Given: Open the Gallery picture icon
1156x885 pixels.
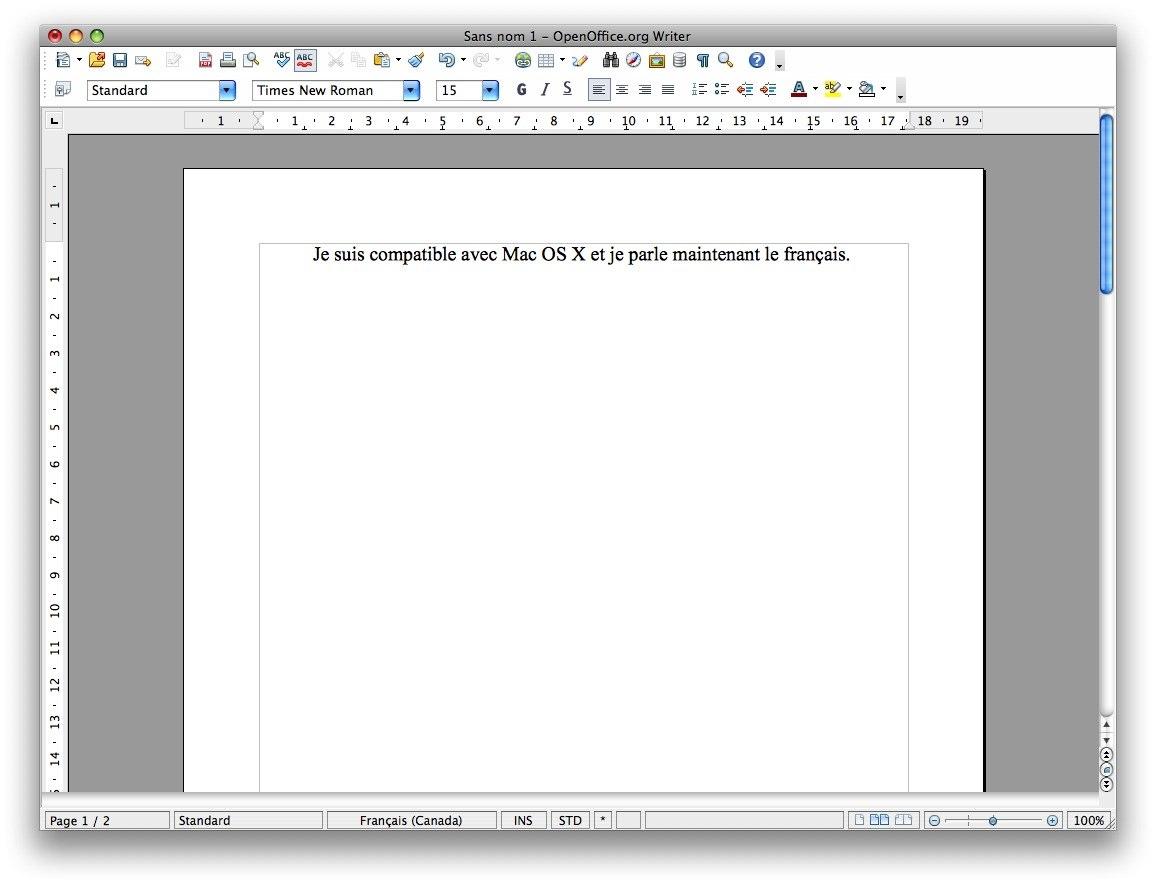Looking at the screenshot, I should tap(656, 60).
